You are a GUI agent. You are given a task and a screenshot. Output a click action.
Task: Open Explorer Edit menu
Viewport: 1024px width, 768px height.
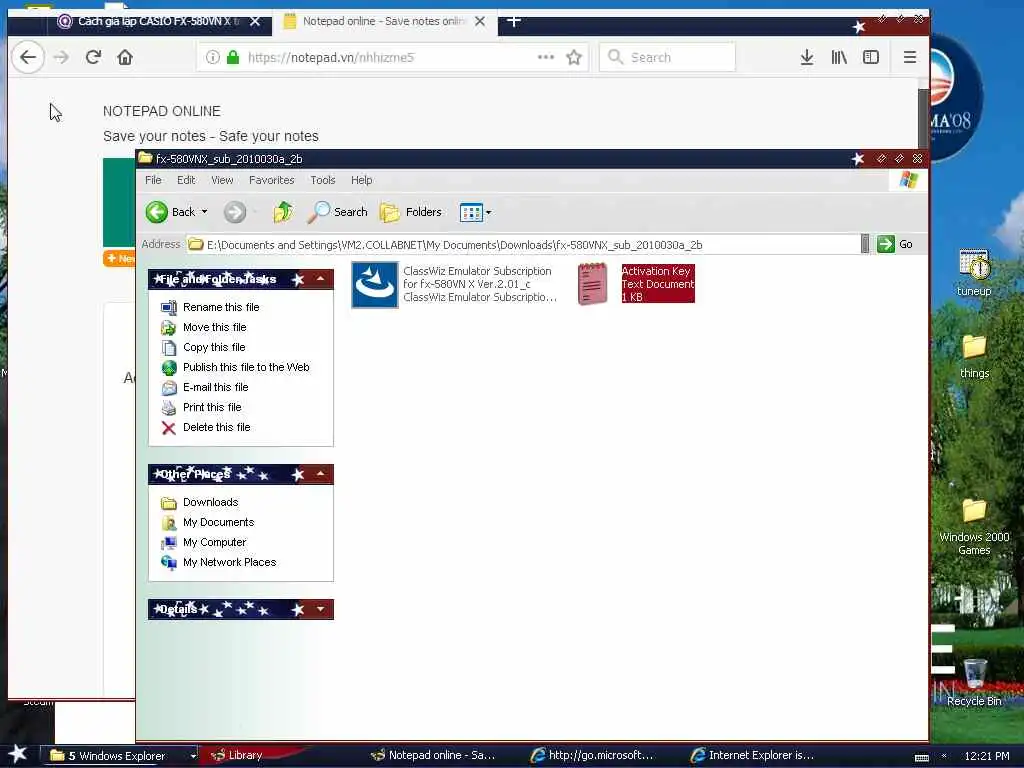(185, 180)
